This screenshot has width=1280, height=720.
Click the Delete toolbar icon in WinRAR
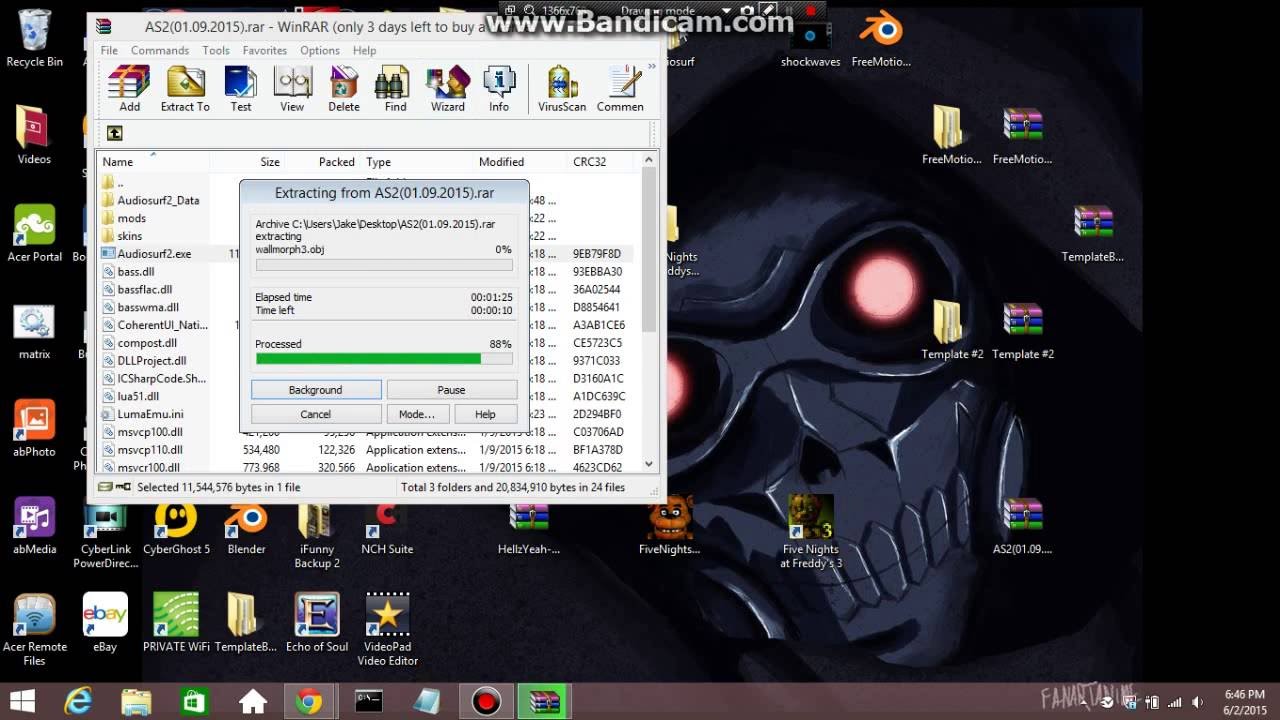[x=343, y=88]
